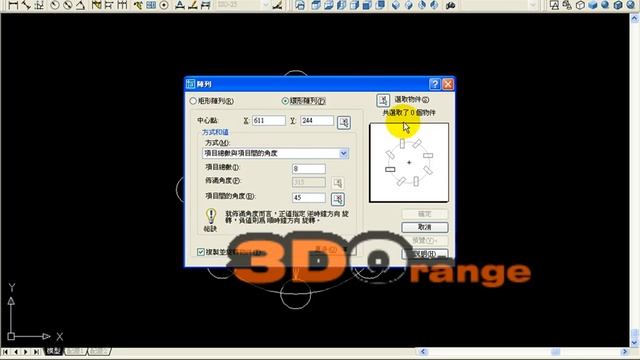This screenshot has width=640, height=360.
Task: Switch to SW Isometric view
Action: click(396, 5)
